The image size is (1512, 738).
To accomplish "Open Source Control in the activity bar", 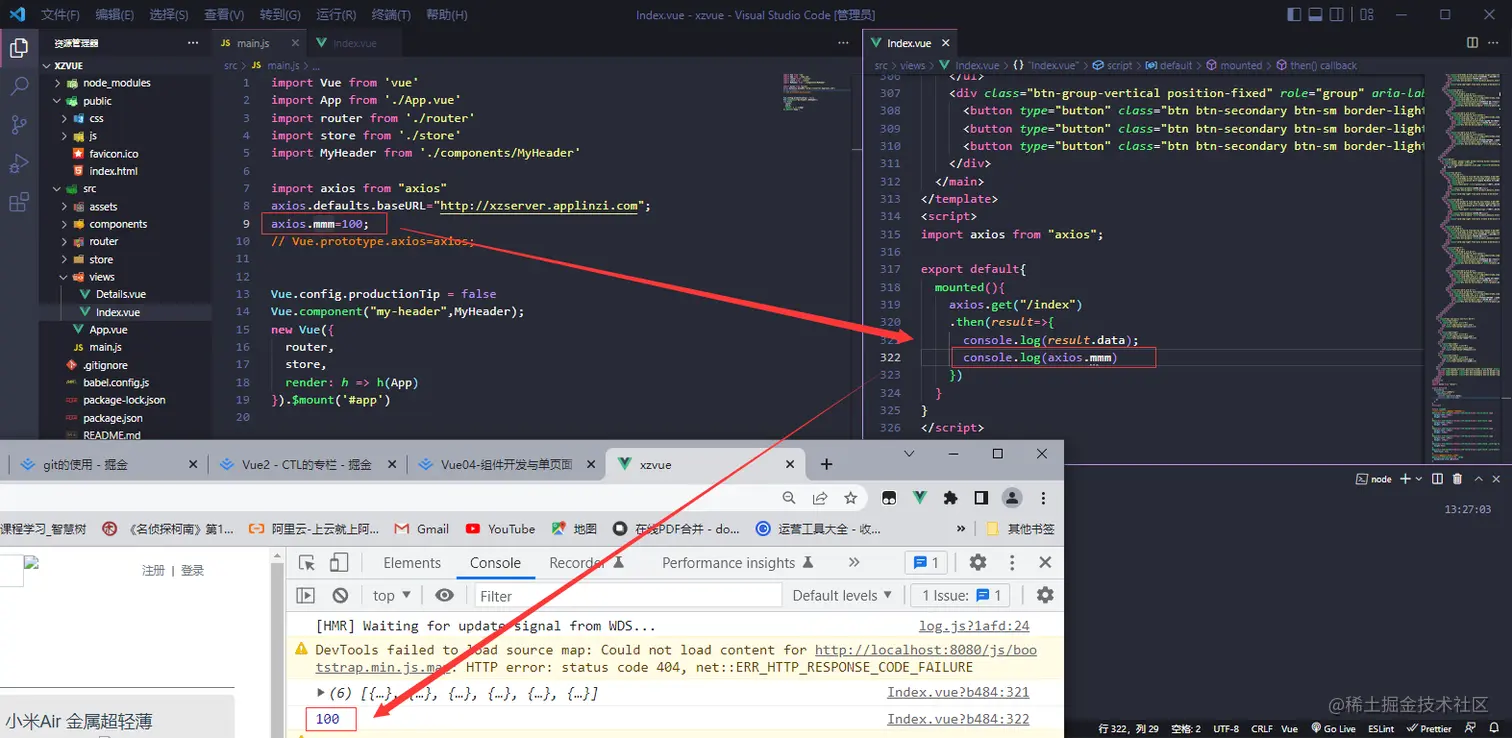I will [x=18, y=125].
